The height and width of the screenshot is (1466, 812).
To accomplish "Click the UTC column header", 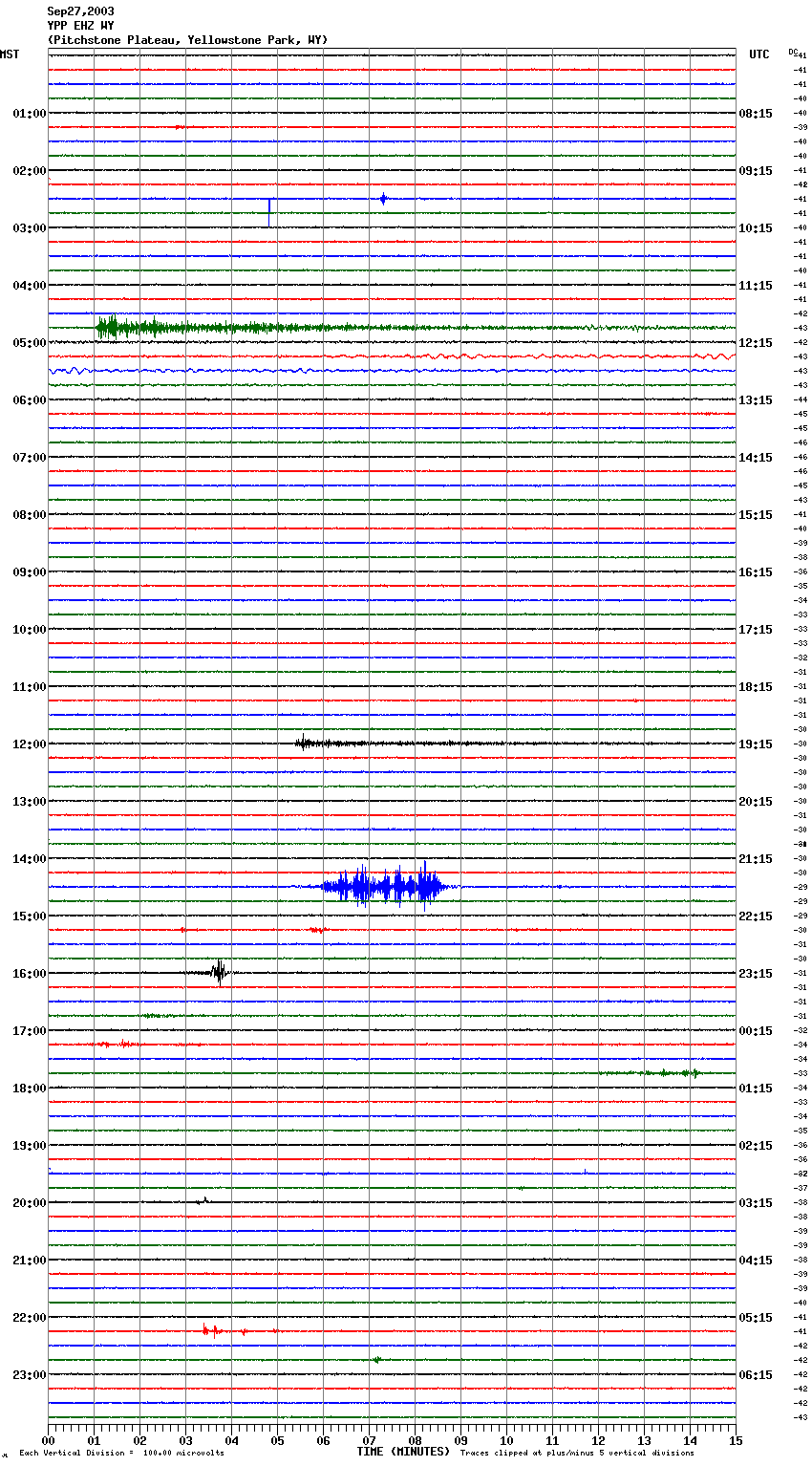I will tap(759, 54).
